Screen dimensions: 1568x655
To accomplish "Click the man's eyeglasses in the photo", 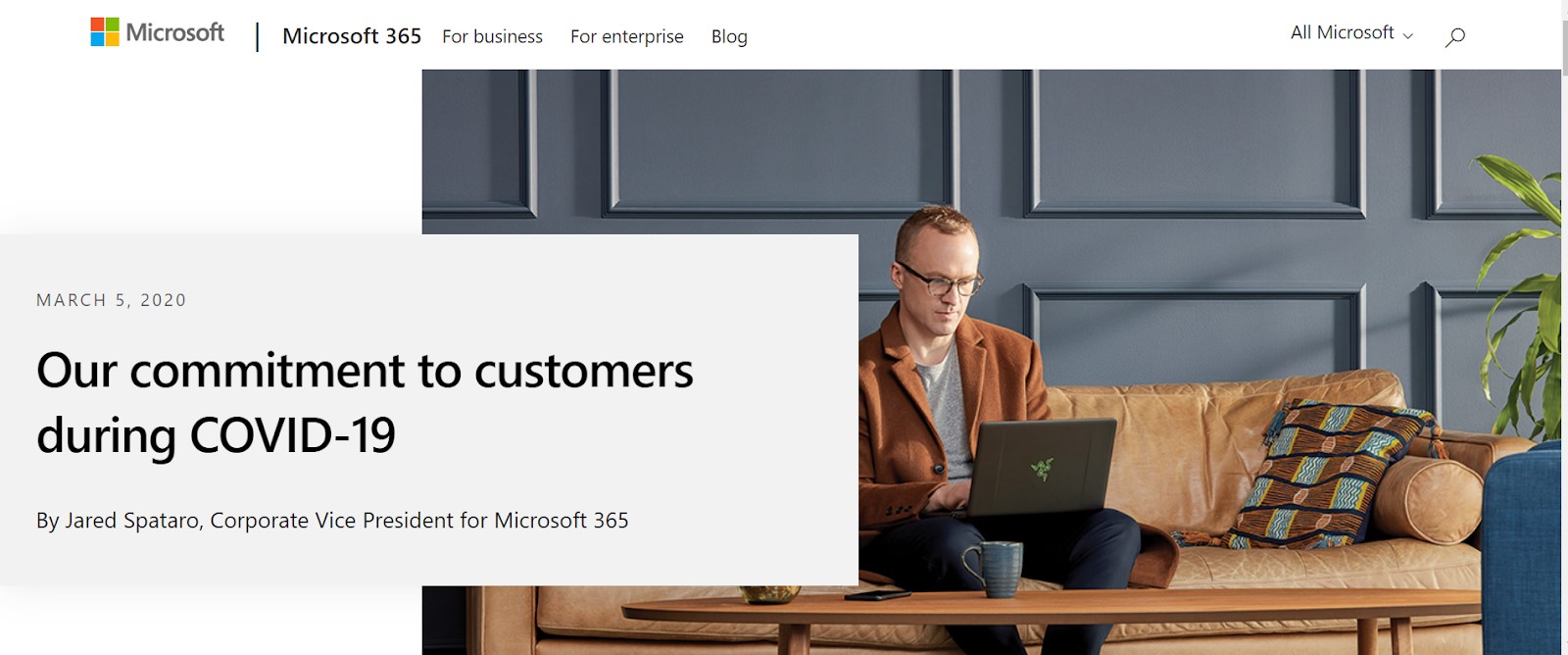I will (939, 280).
